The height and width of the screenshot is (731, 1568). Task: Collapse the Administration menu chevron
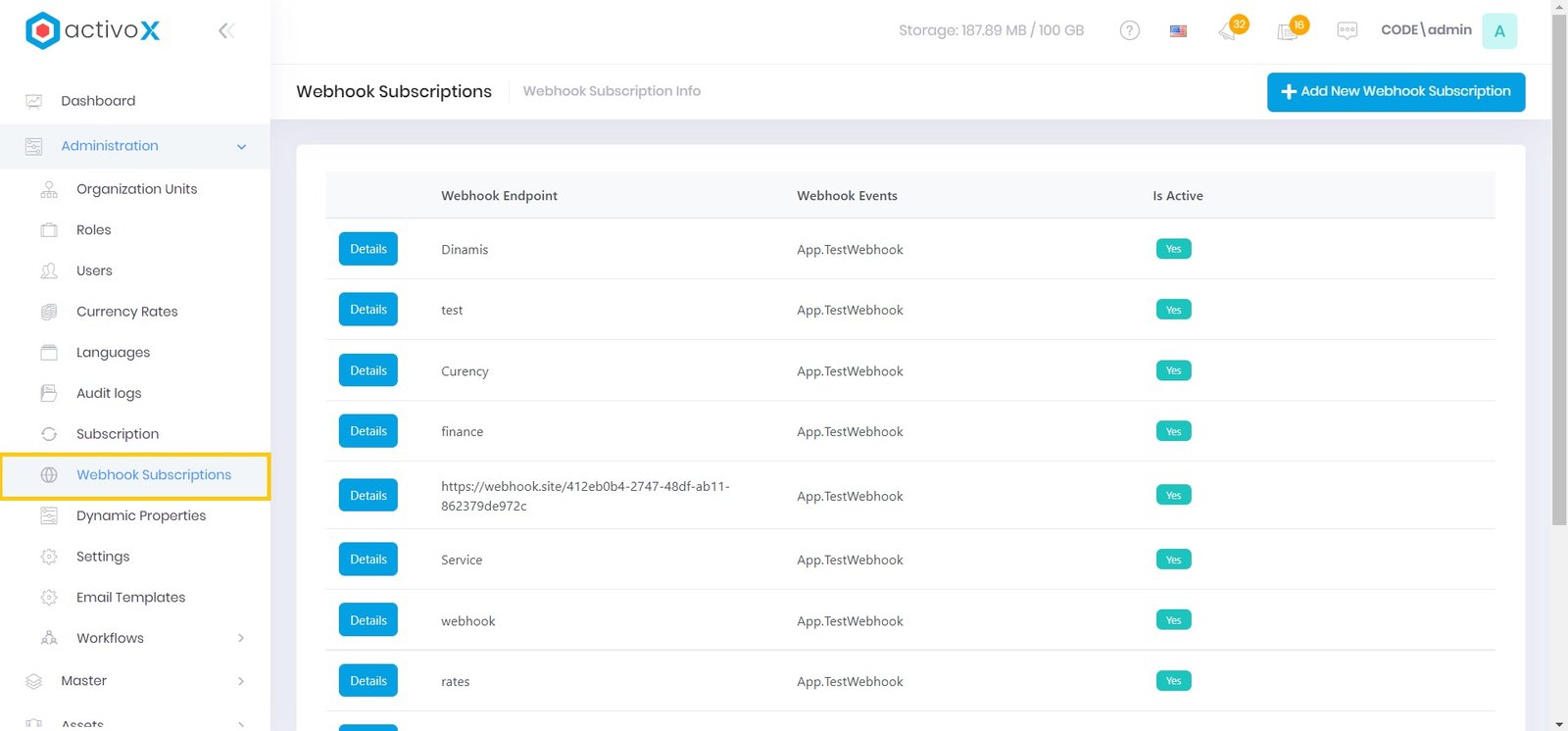[x=241, y=147]
